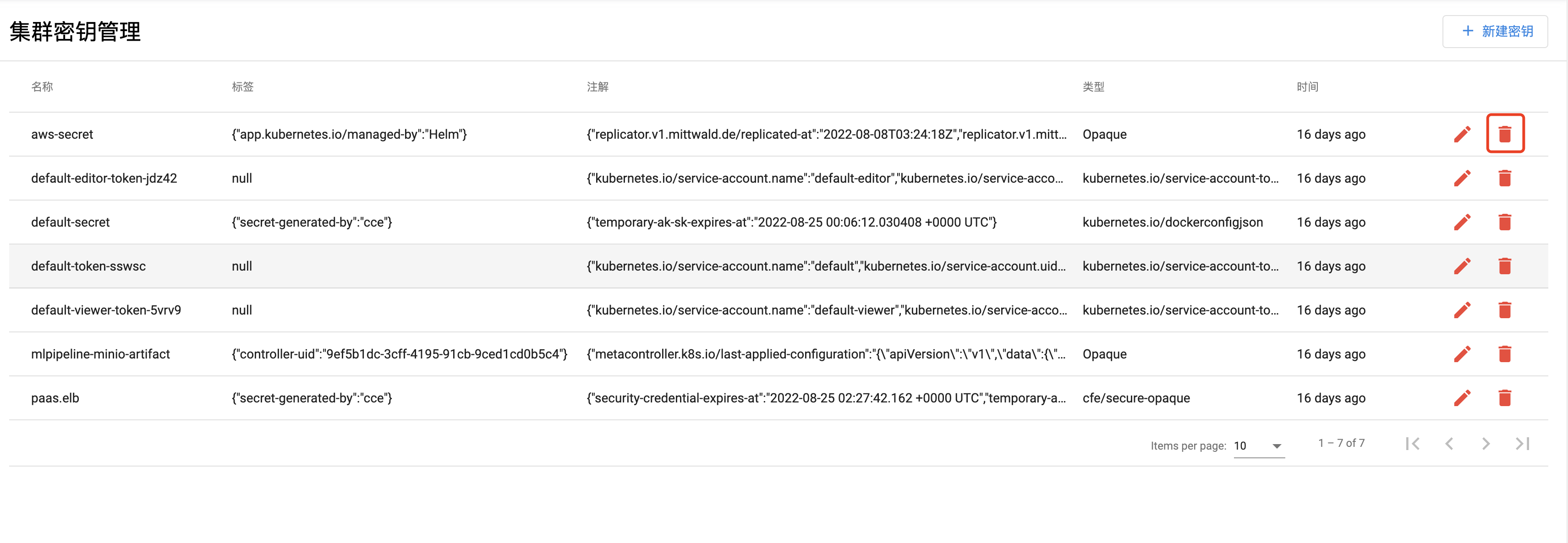Jump to the first page

pos(1413,444)
